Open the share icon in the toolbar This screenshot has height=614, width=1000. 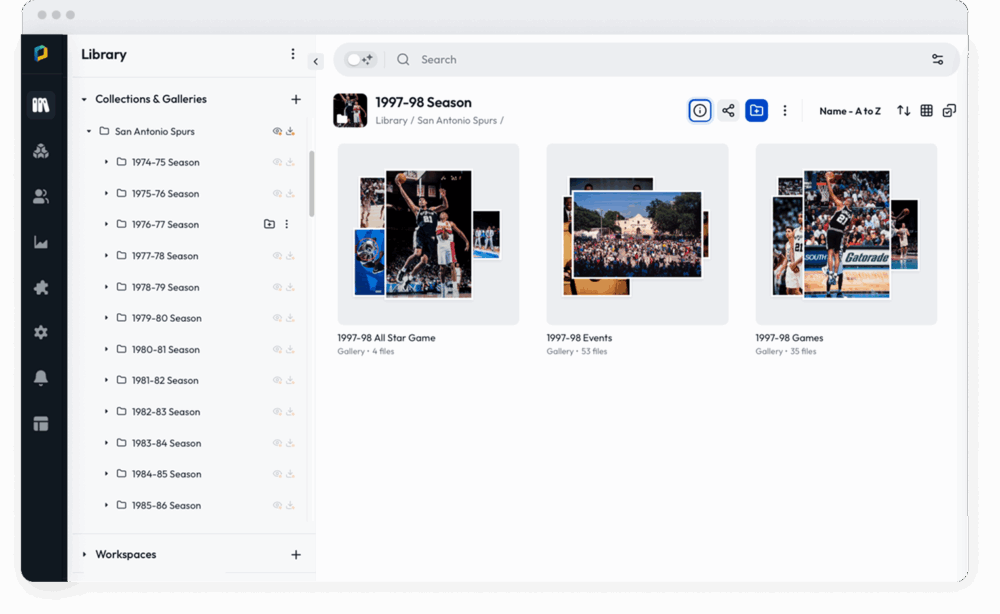[x=728, y=111]
